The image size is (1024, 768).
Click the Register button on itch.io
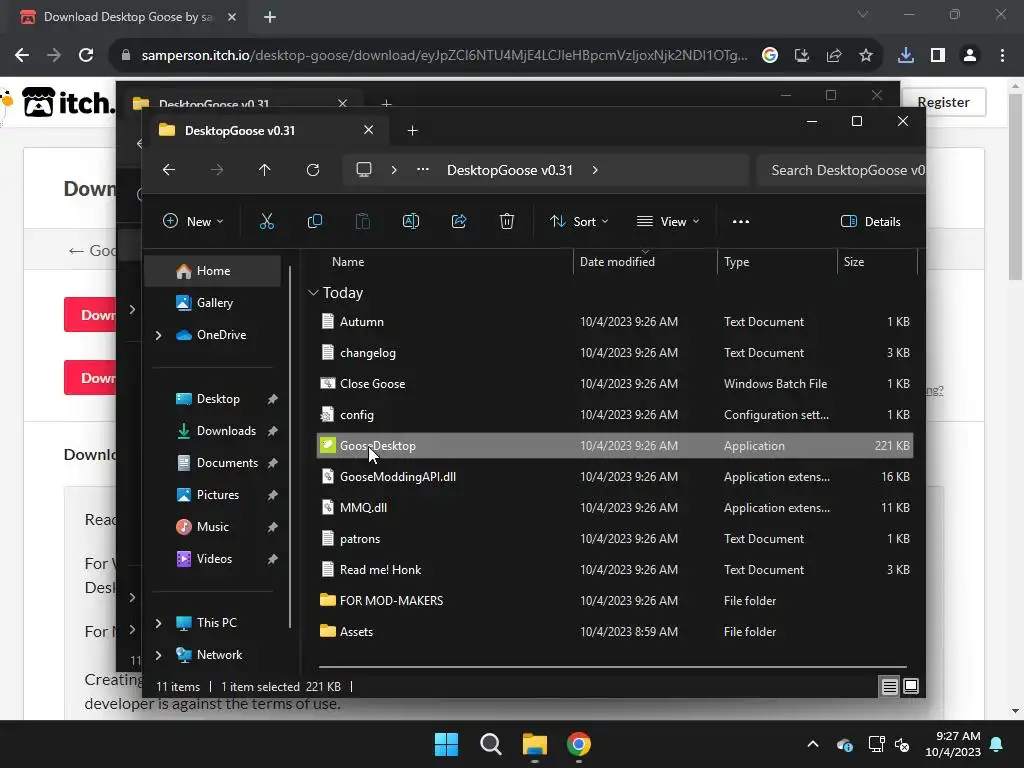943,103
